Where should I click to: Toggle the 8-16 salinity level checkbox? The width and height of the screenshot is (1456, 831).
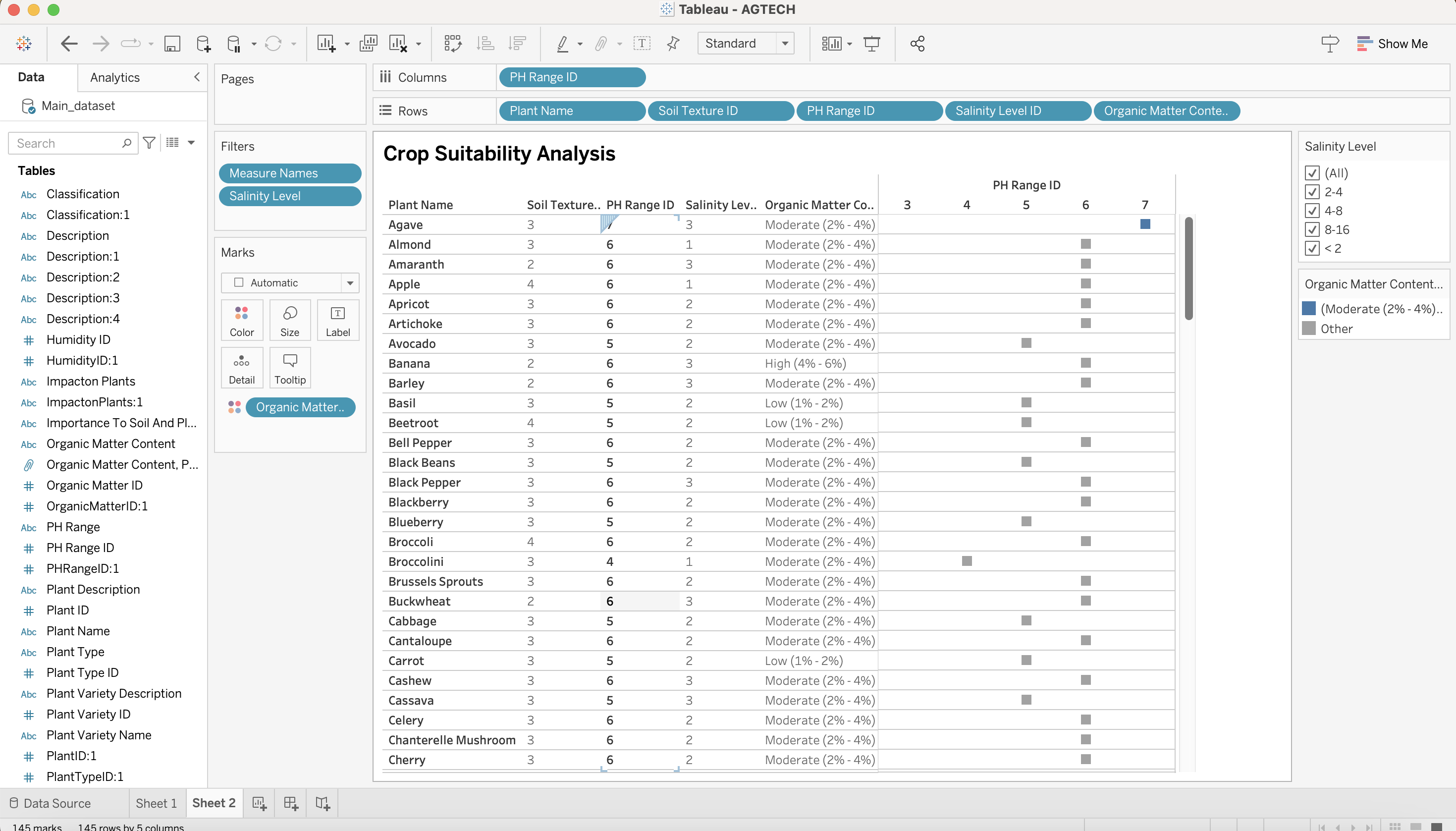click(x=1312, y=229)
